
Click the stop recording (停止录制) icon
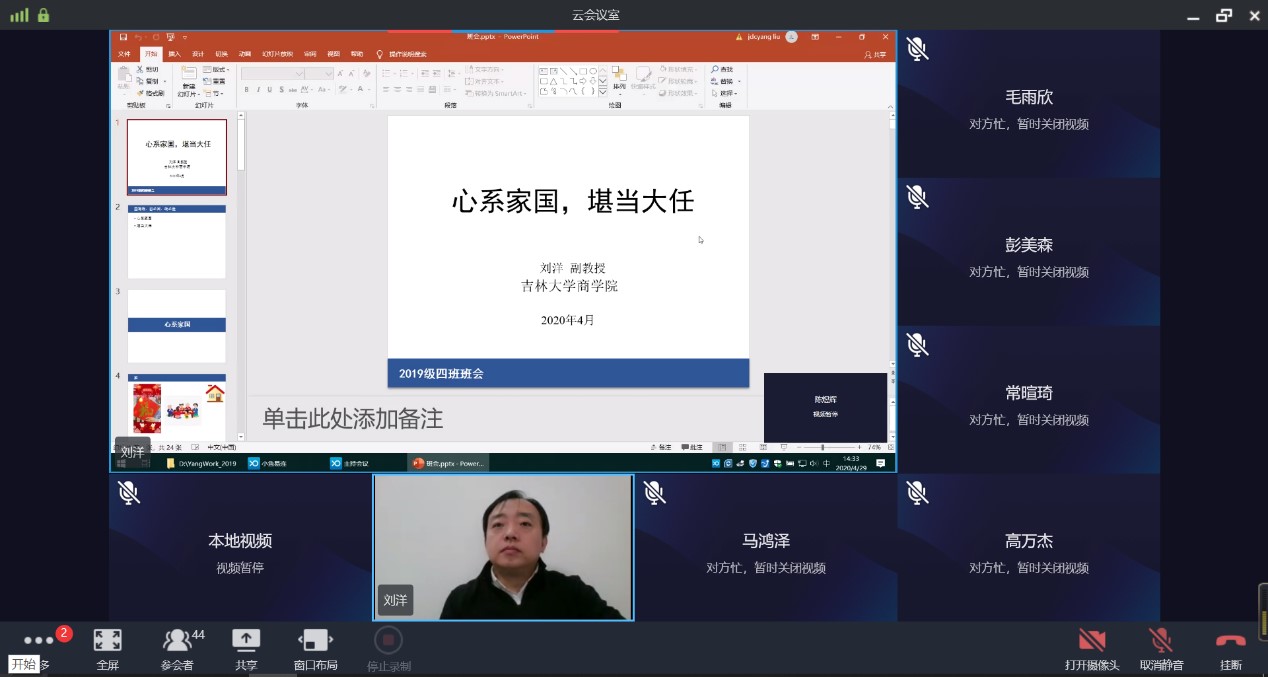(388, 640)
